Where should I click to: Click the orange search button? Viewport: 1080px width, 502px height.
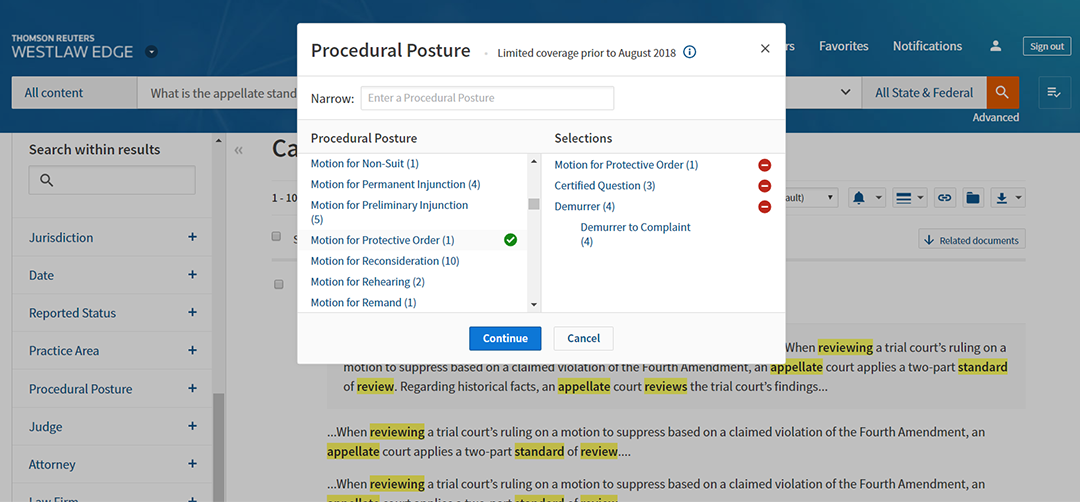pyautogui.click(x=1001, y=93)
